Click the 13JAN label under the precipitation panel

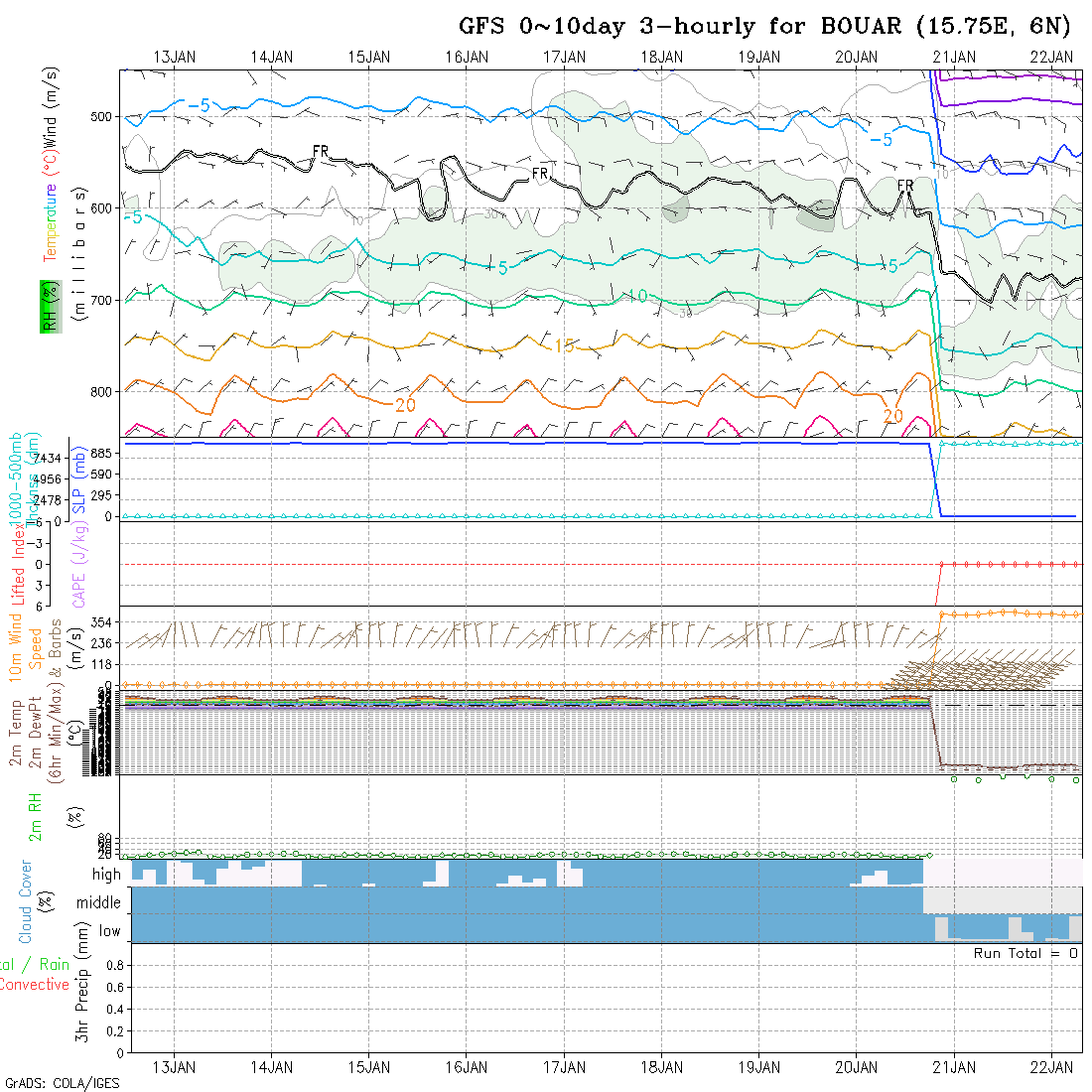175,1066
